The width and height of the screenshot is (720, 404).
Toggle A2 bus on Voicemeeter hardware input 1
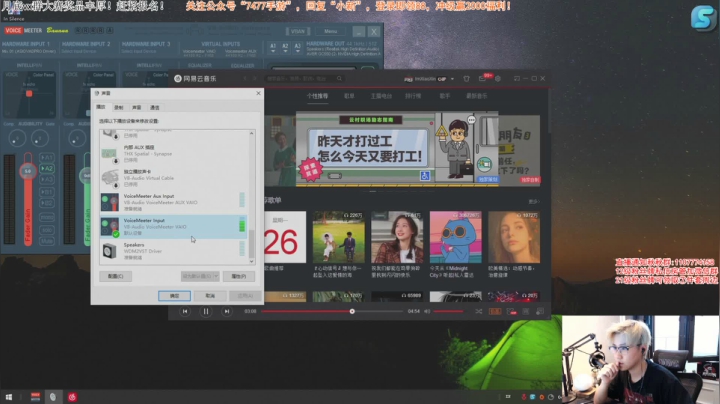click(47, 168)
